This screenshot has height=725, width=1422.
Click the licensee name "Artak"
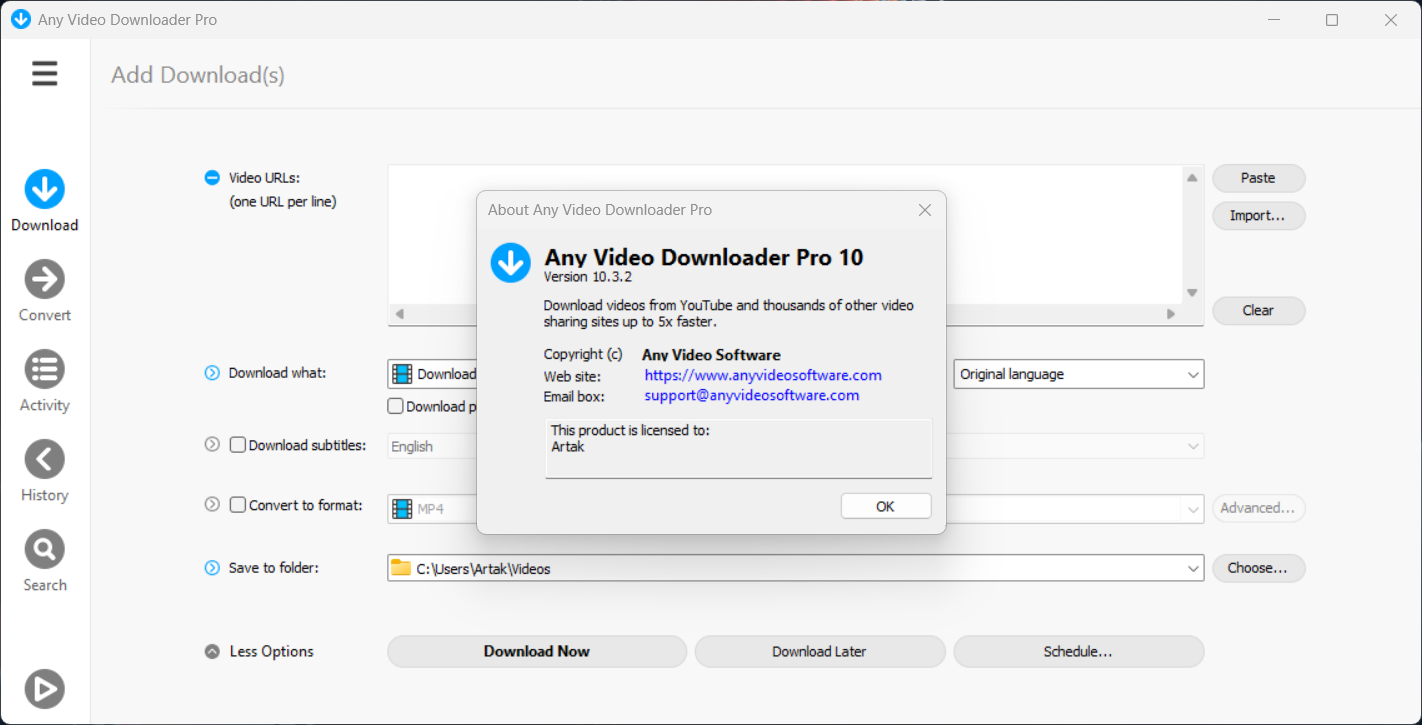point(568,447)
